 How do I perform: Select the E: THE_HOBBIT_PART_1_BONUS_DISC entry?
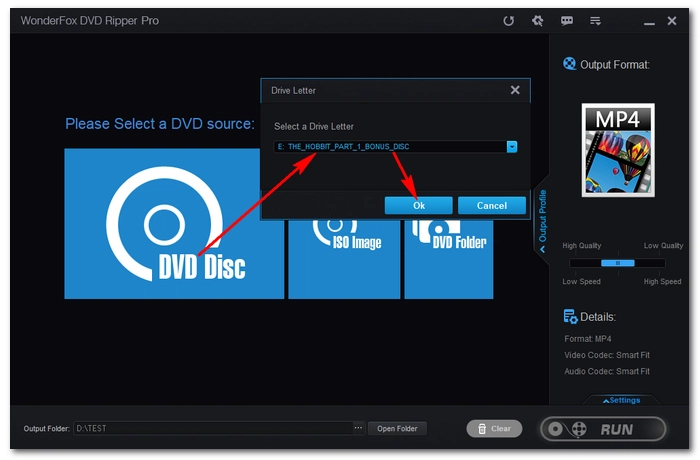tap(390, 146)
